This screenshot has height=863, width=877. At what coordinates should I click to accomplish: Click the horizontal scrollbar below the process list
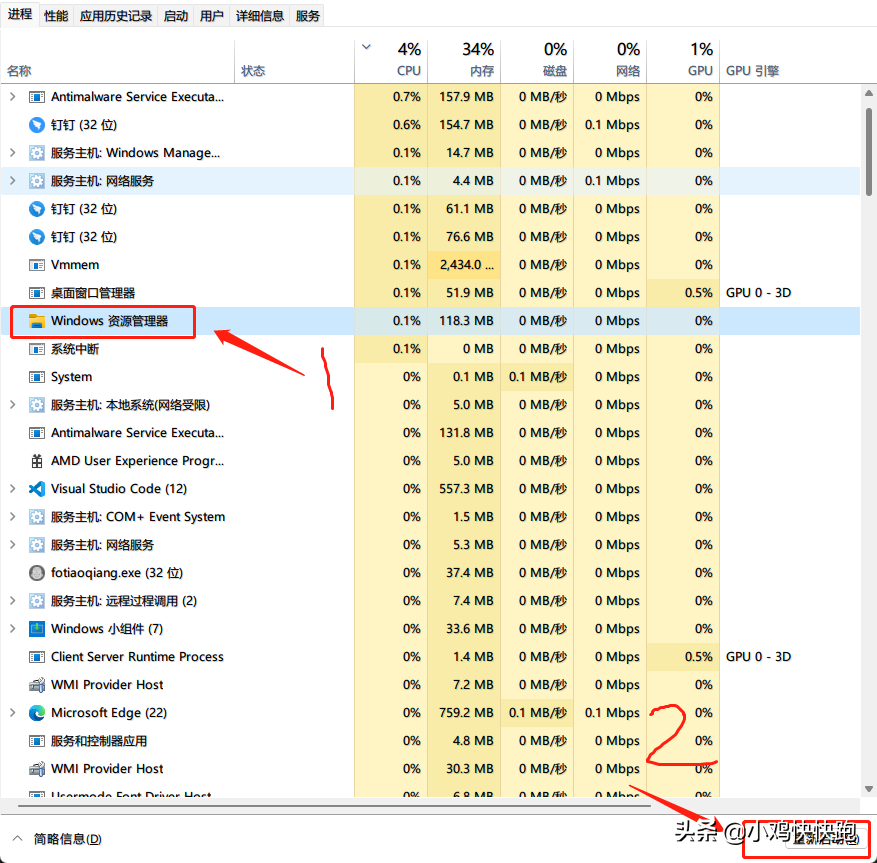coord(334,806)
